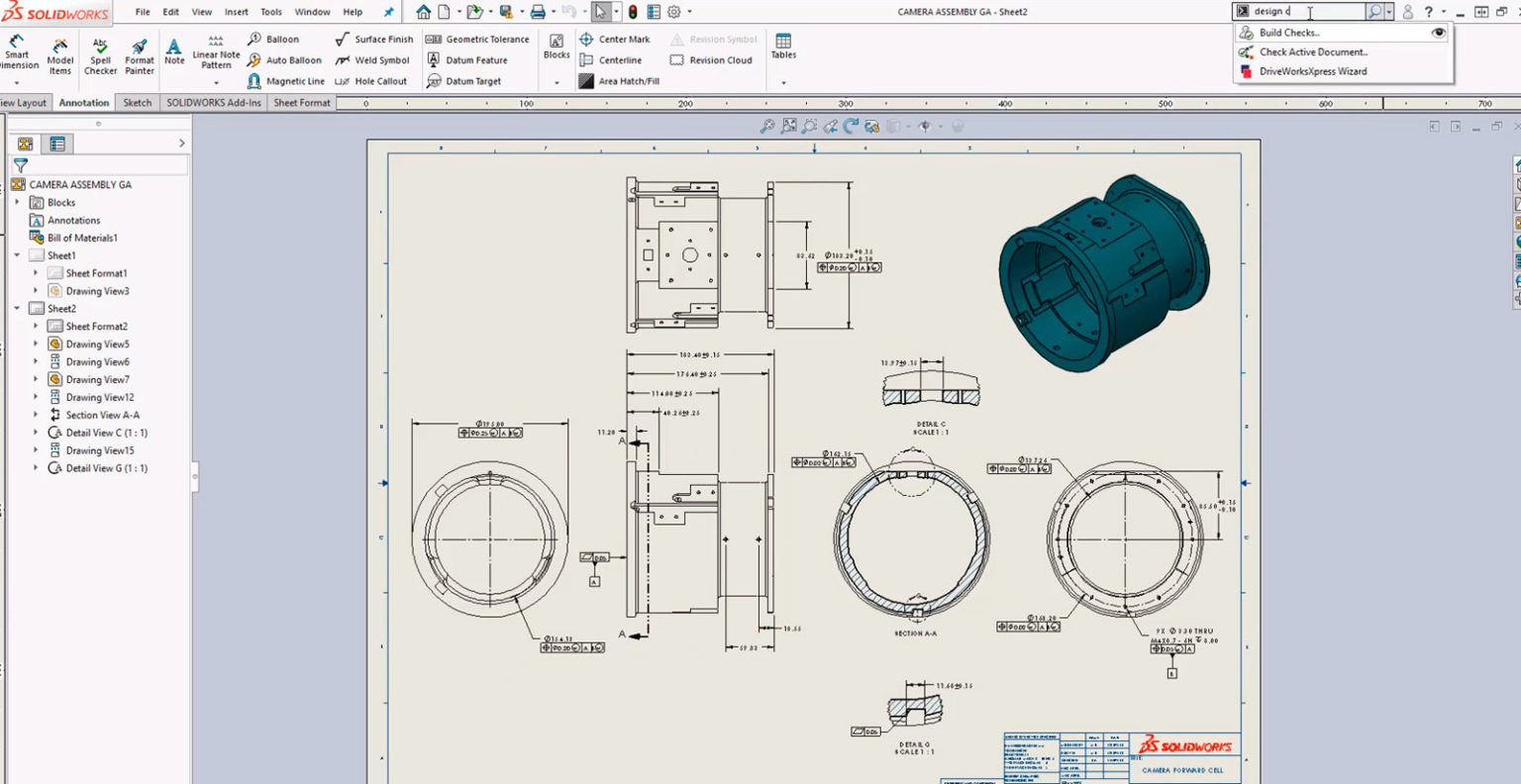The width and height of the screenshot is (1521, 784).
Task: Insert a Weld Symbol
Action: [x=379, y=59]
